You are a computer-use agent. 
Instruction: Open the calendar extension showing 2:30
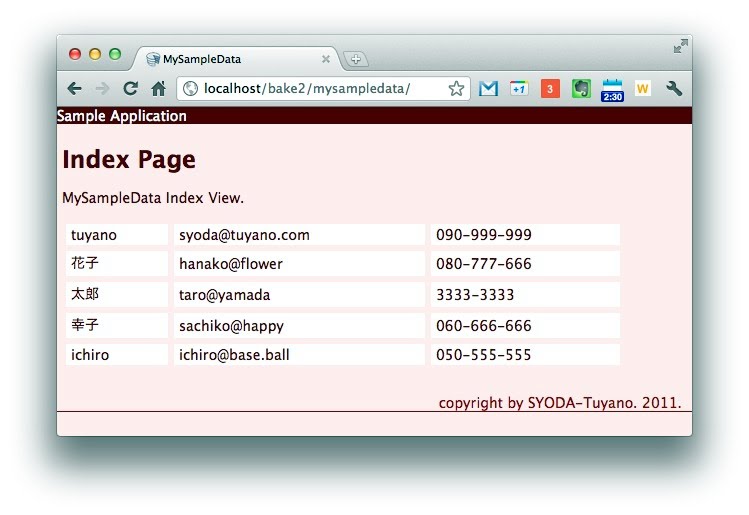[x=612, y=90]
